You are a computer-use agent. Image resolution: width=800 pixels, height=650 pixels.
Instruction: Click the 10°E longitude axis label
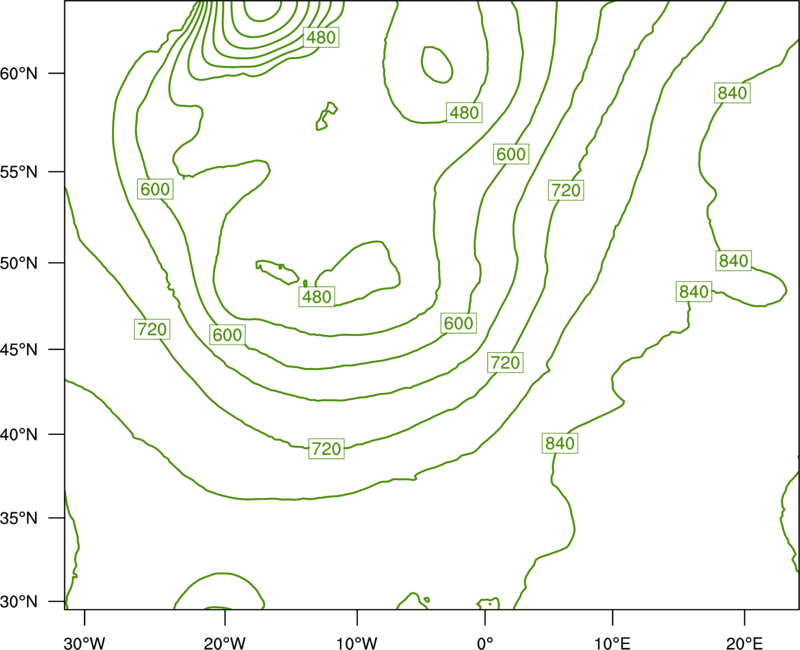pyautogui.click(x=612, y=643)
